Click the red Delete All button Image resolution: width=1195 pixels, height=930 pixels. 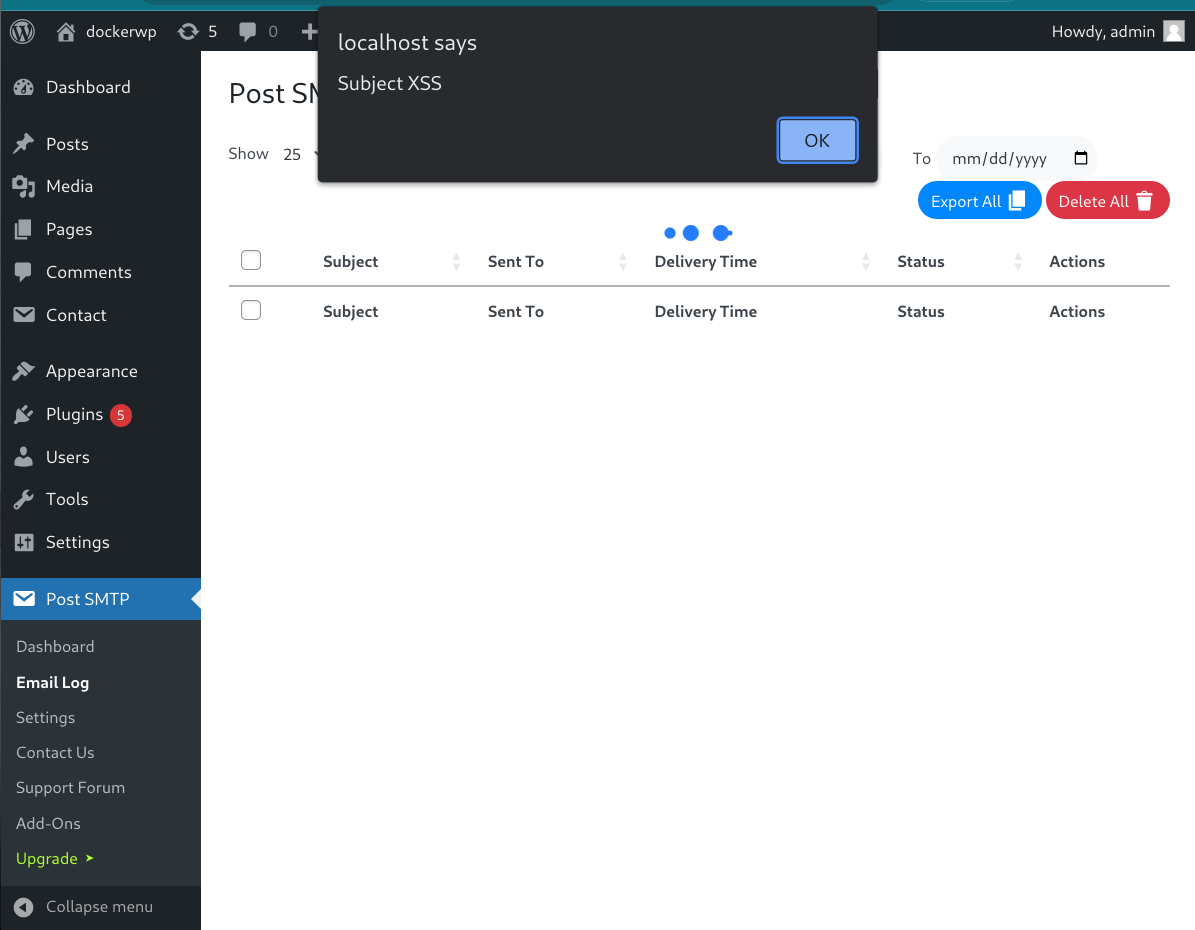click(1107, 201)
